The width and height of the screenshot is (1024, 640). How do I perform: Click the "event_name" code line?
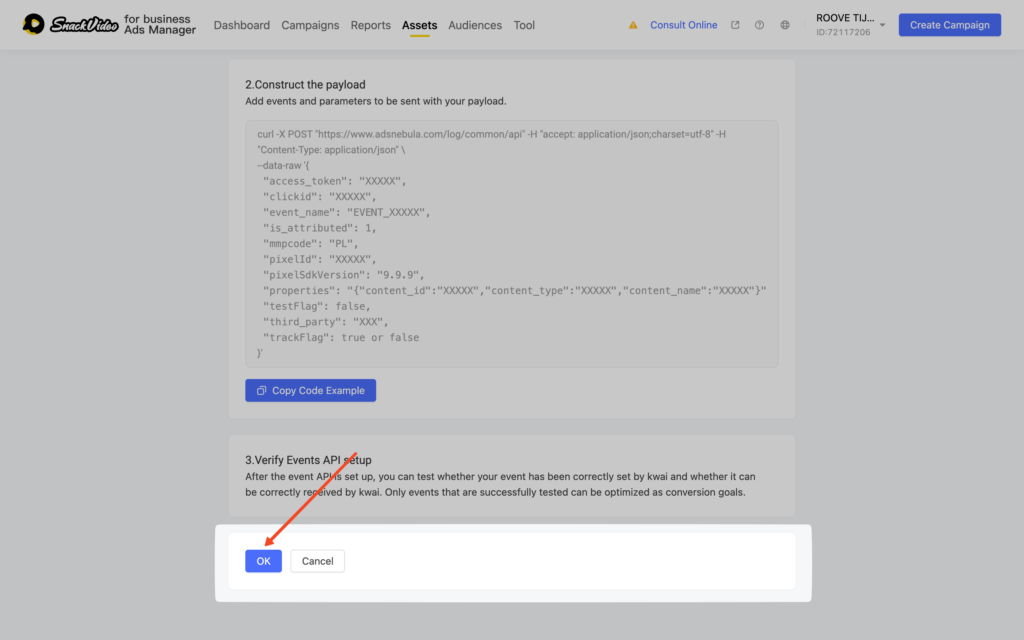click(x=346, y=212)
